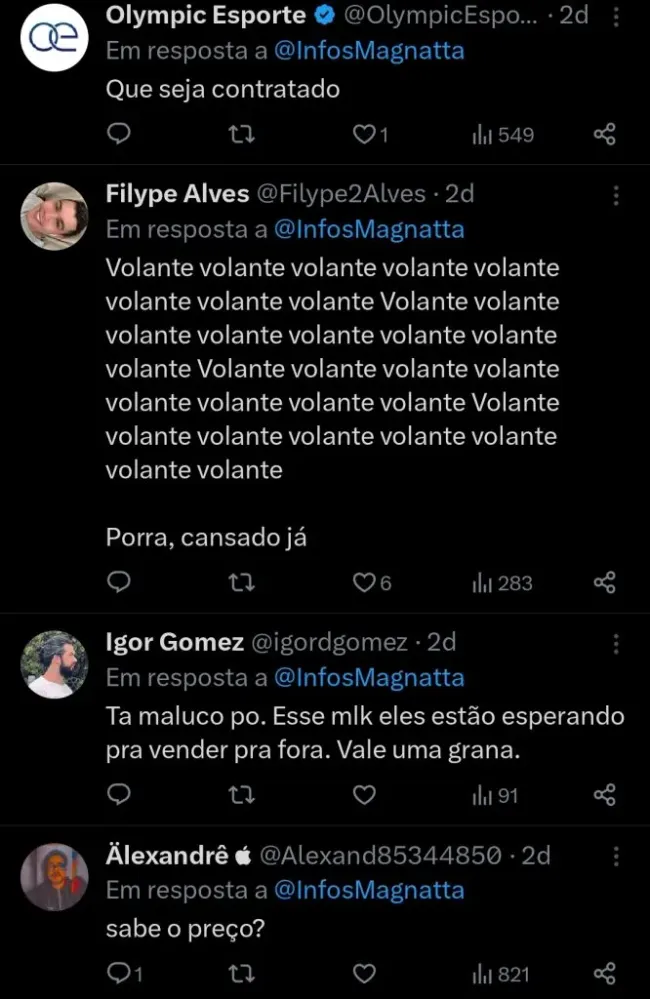Retweet the 'sabe o preço?' tweet

(240, 972)
